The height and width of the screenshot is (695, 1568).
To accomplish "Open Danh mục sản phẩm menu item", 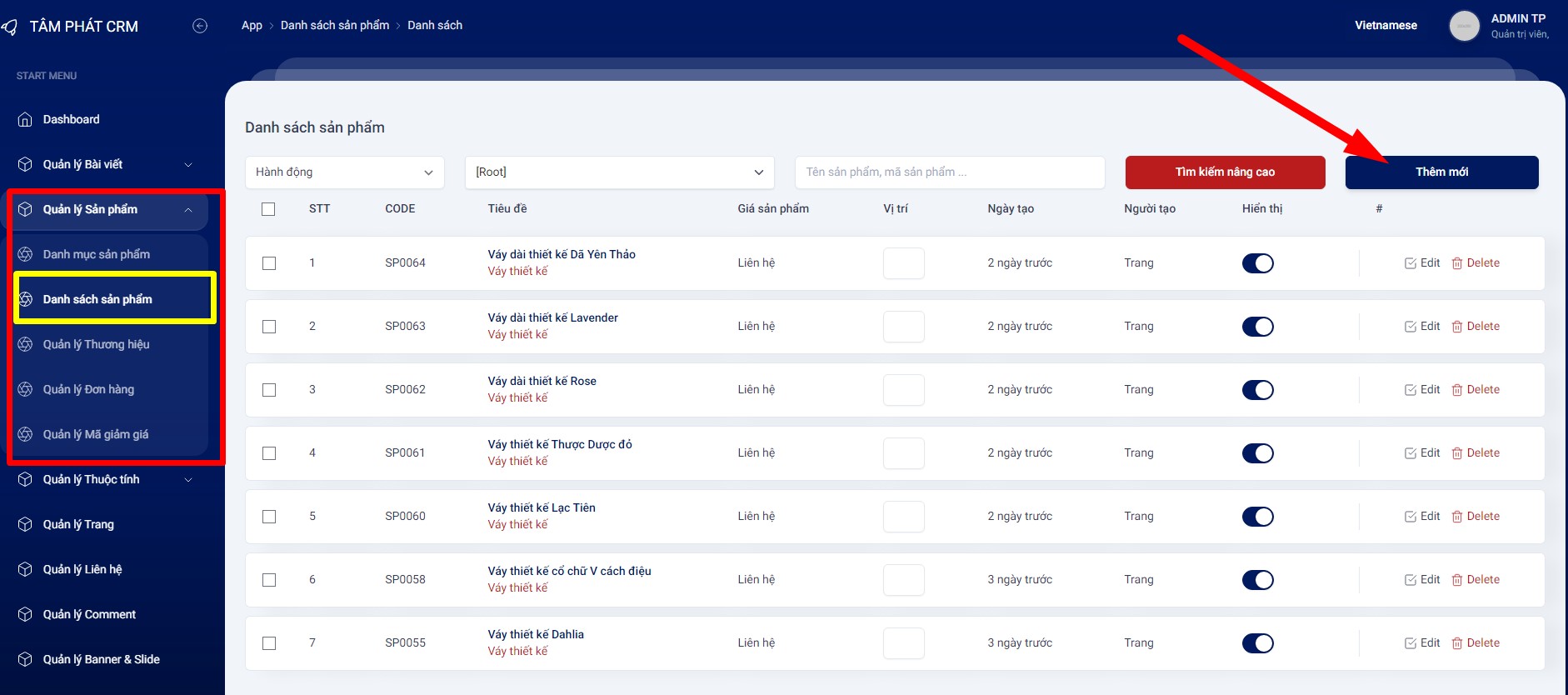I will [97, 254].
